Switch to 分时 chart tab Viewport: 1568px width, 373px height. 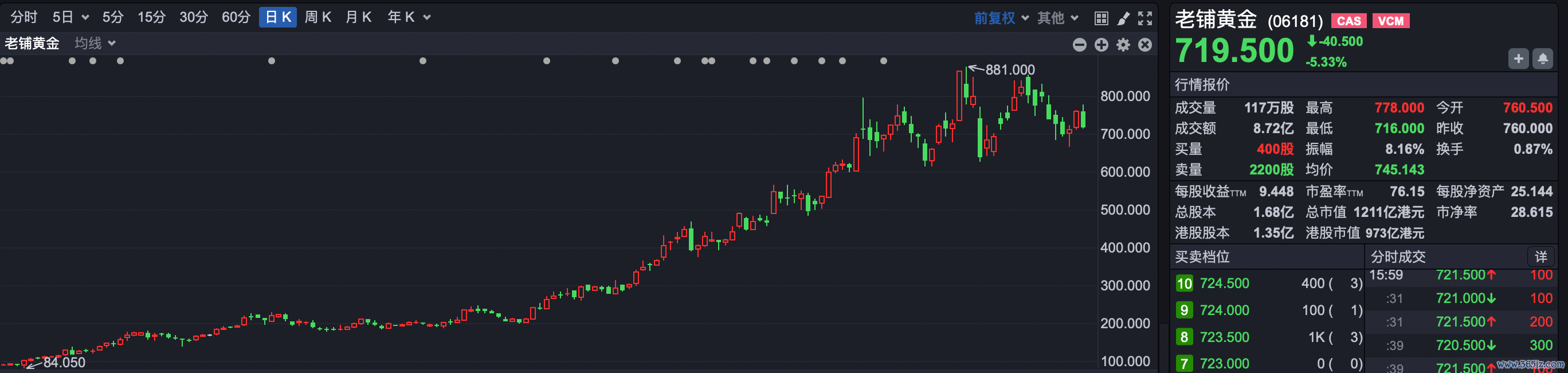click(23, 17)
